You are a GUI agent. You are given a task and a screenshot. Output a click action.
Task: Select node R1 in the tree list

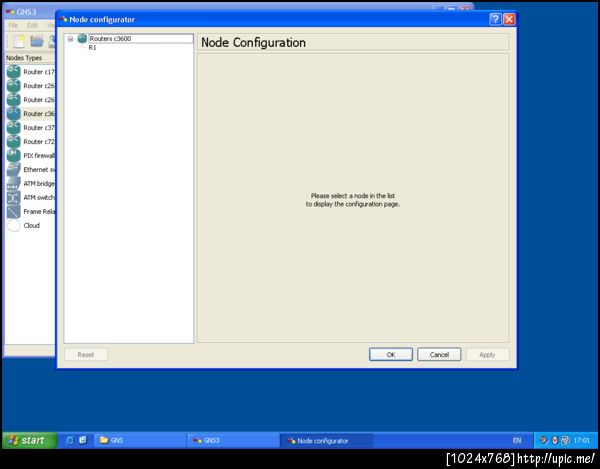92,47
